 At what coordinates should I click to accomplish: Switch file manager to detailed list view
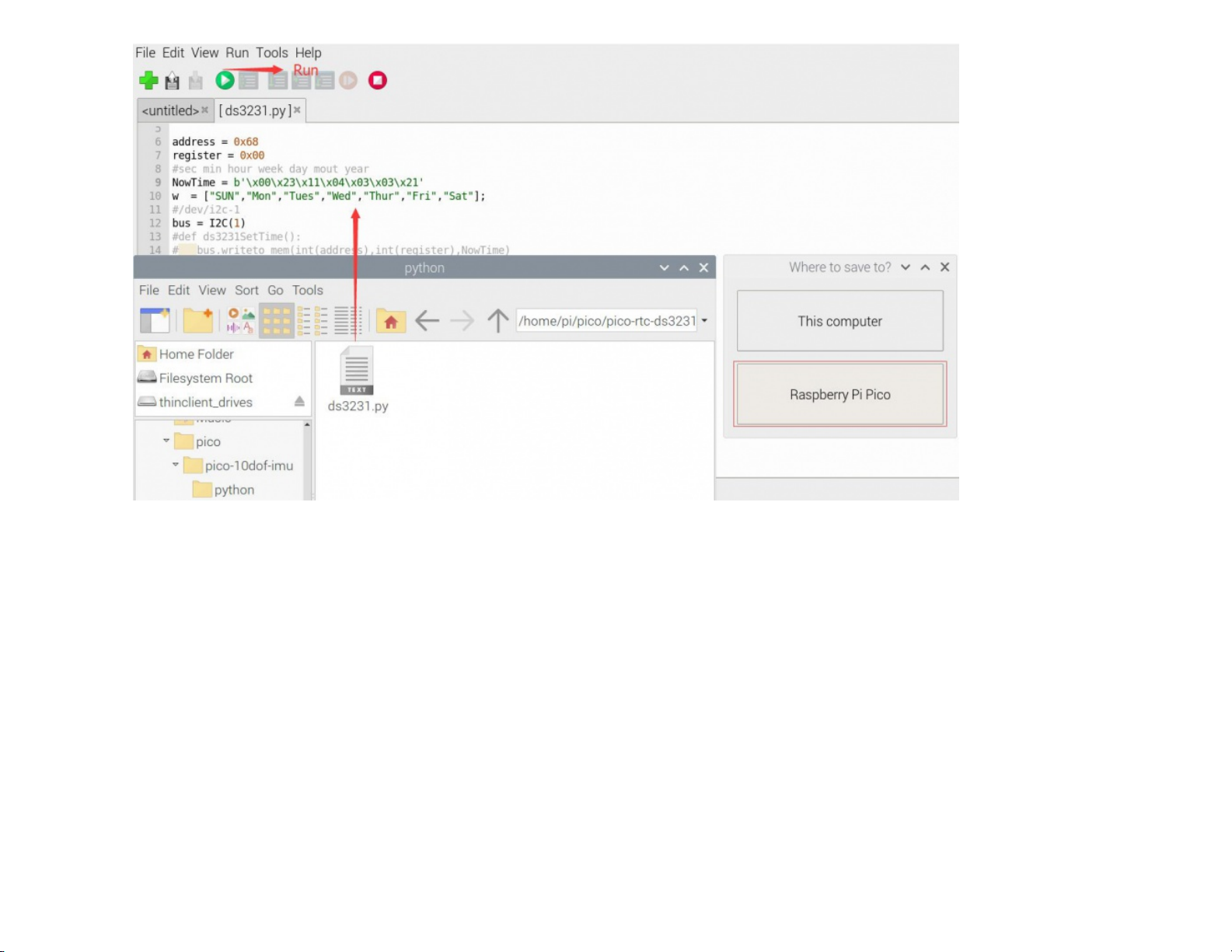[348, 320]
